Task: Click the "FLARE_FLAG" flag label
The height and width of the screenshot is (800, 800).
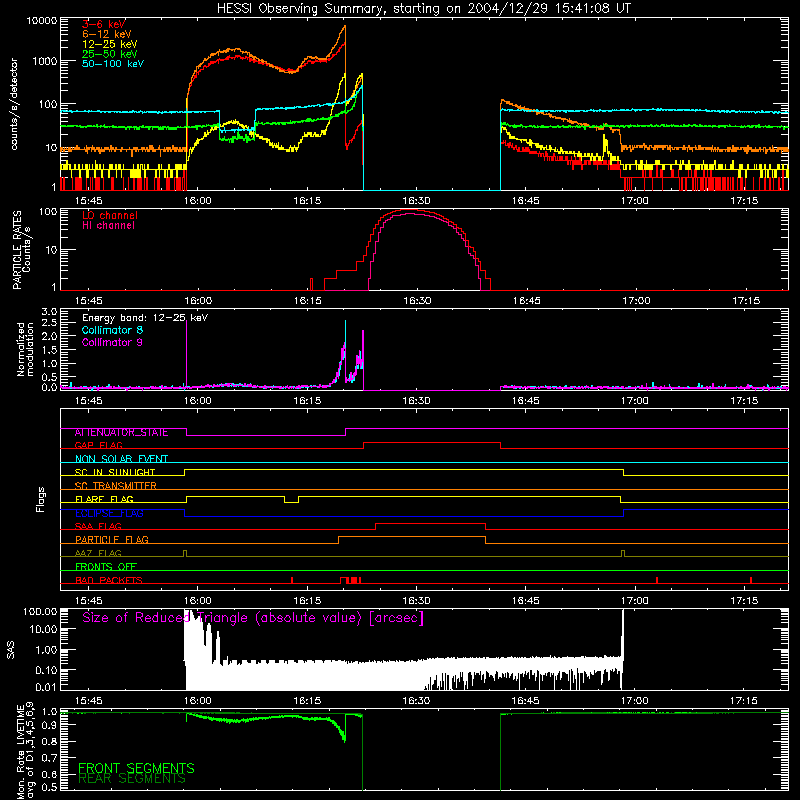Action: pos(104,499)
